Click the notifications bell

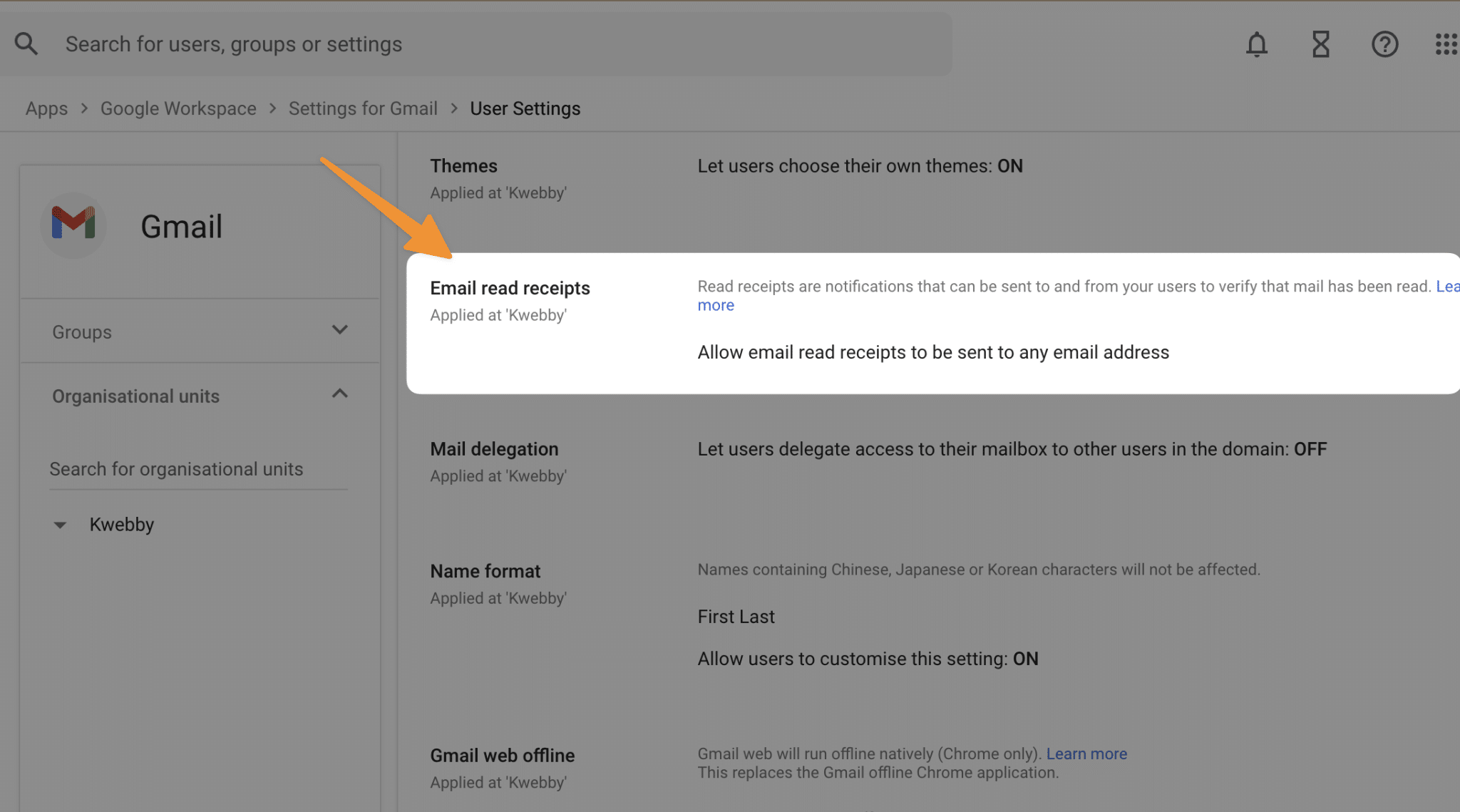coord(1257,44)
